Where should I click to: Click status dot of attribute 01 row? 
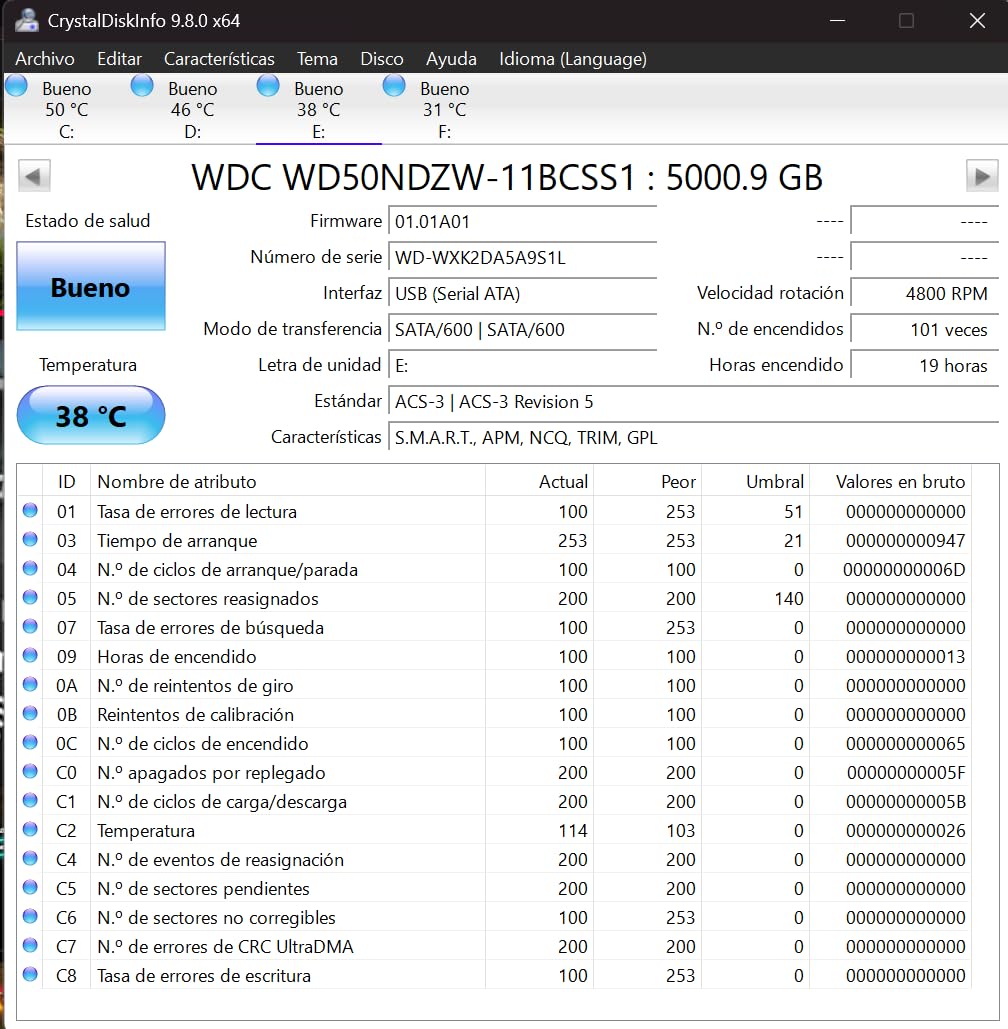point(30,511)
